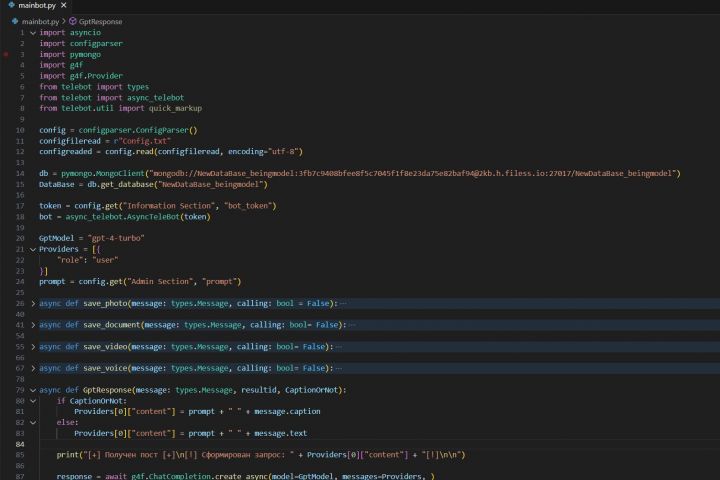The height and width of the screenshot is (480, 720).
Task: Click the 'gpt-4-turbo' string on line 20
Action: pos(116,238)
